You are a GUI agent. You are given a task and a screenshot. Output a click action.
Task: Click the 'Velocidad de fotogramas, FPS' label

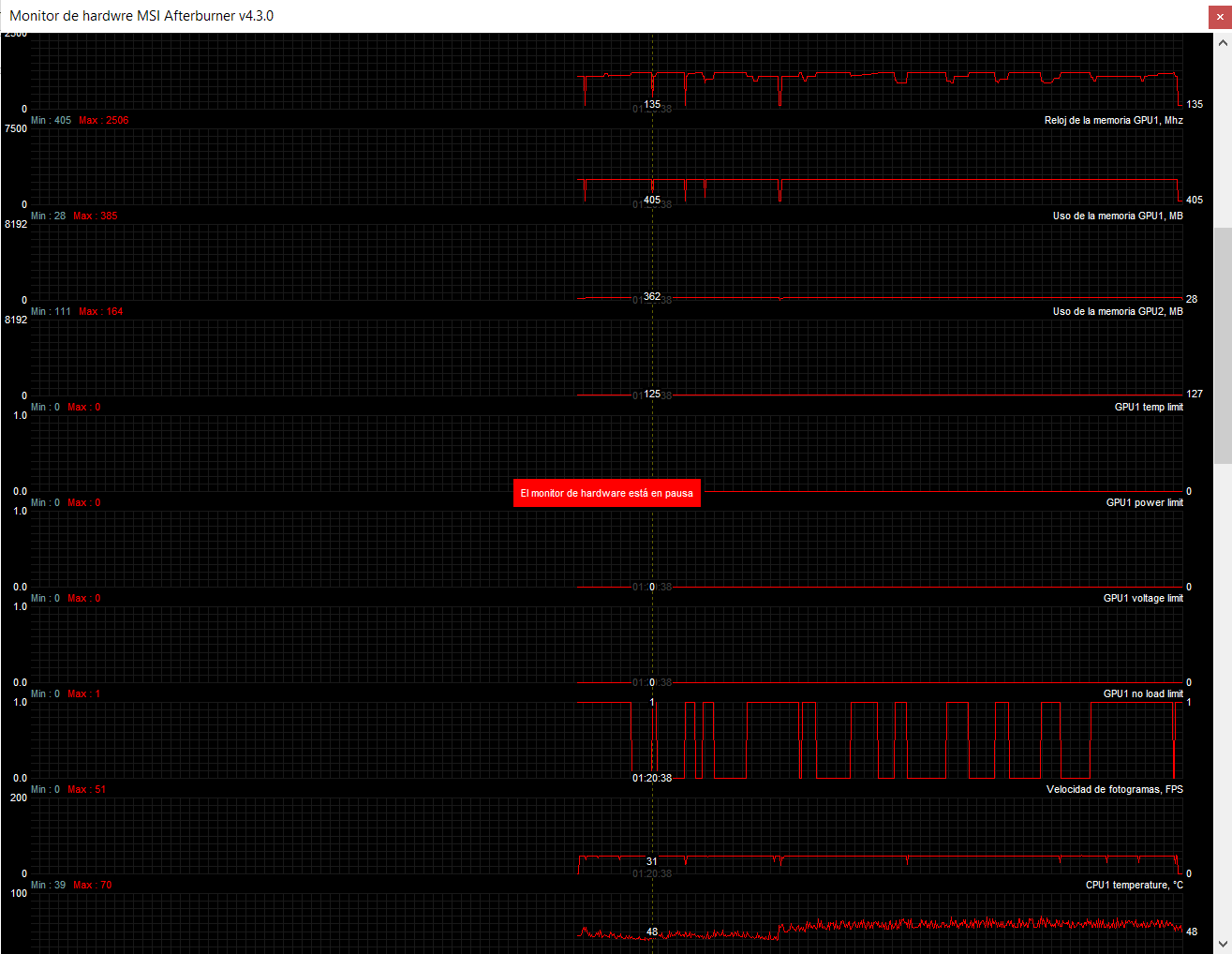(1115, 789)
